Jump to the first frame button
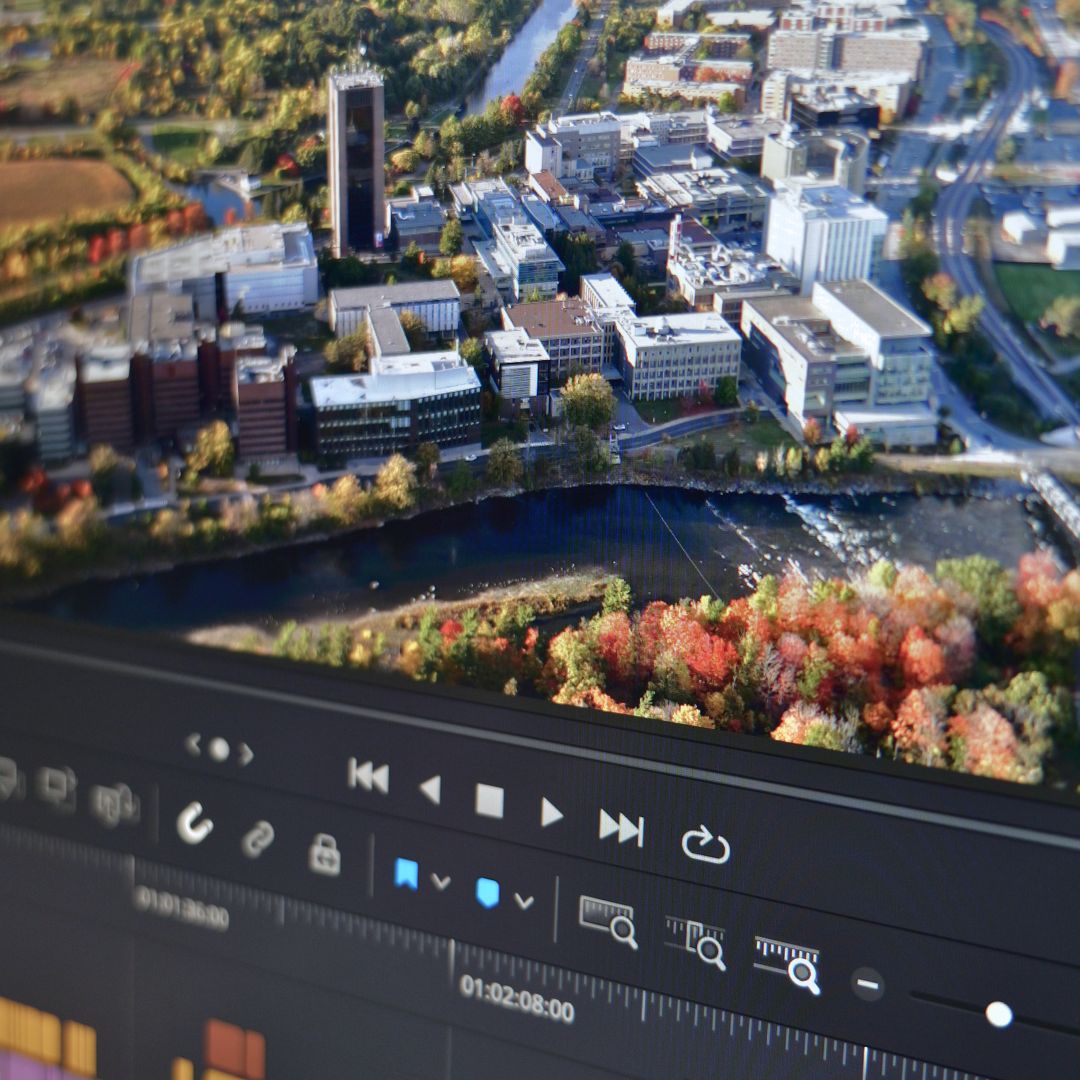 [368, 776]
